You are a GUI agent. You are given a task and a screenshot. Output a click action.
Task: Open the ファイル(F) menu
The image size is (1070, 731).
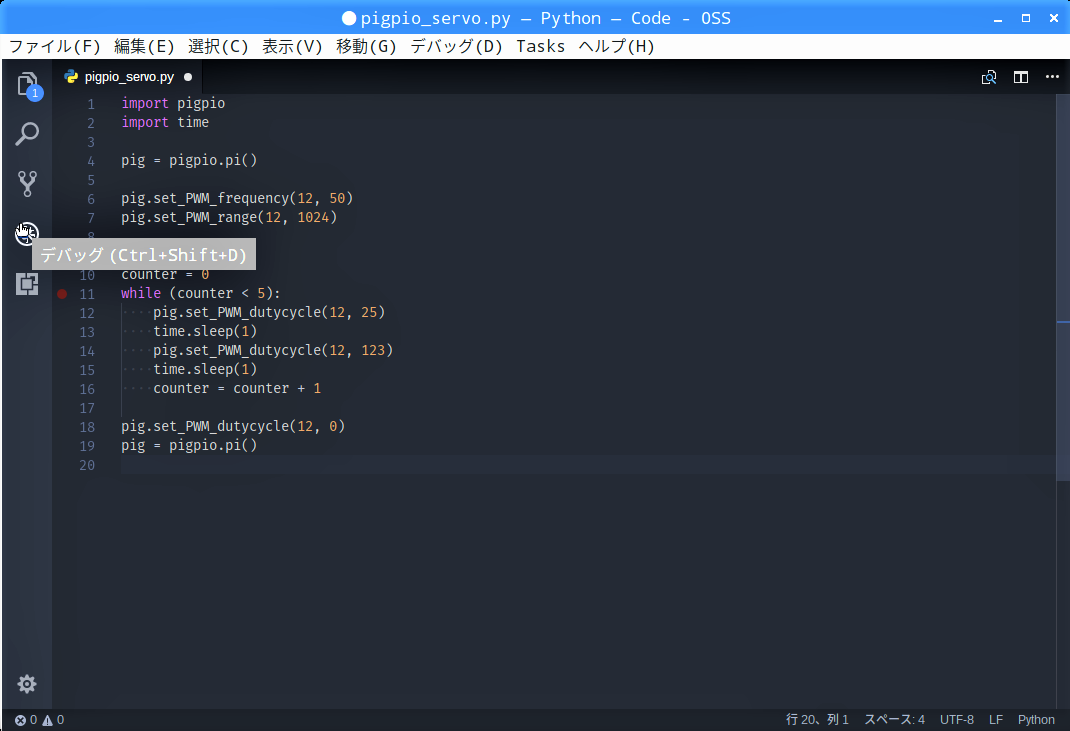tap(55, 46)
